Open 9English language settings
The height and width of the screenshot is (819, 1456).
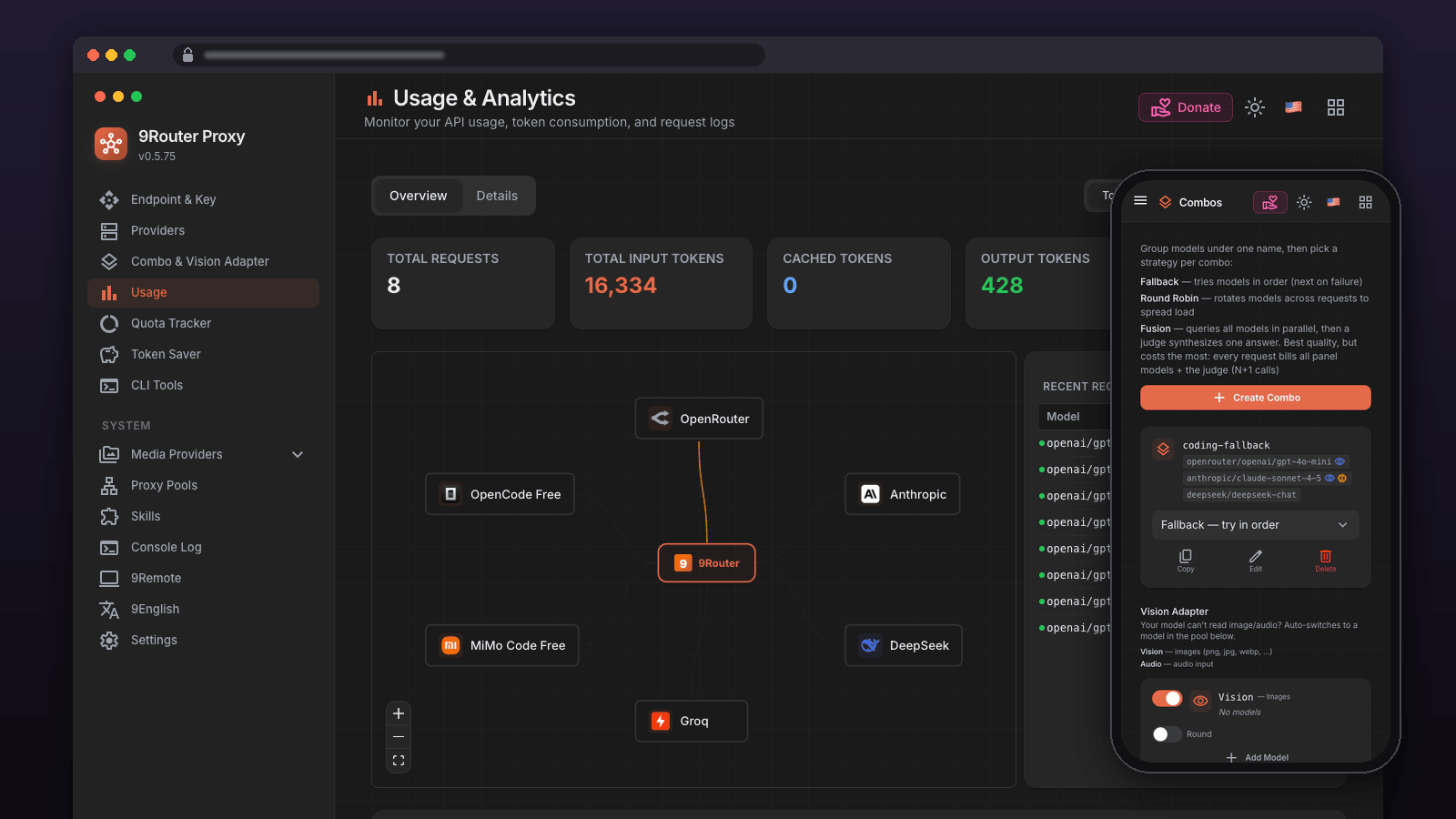[x=203, y=609]
